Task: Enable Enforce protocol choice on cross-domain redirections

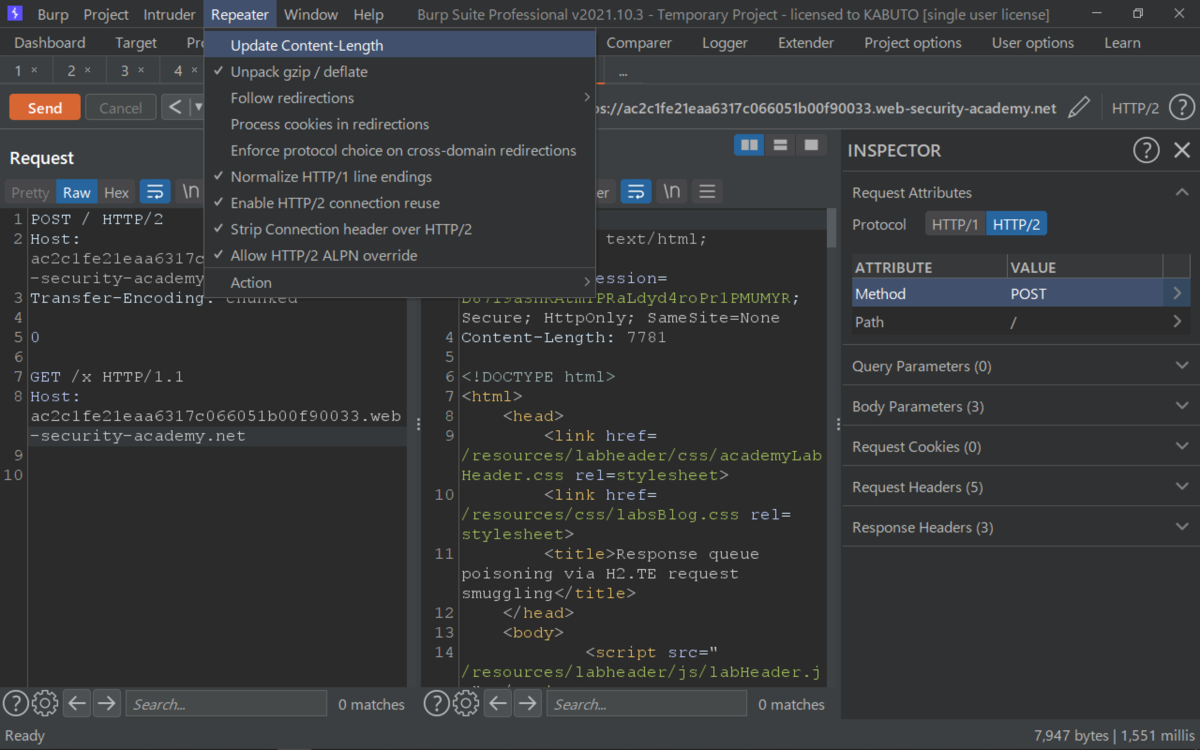Action: [399, 150]
